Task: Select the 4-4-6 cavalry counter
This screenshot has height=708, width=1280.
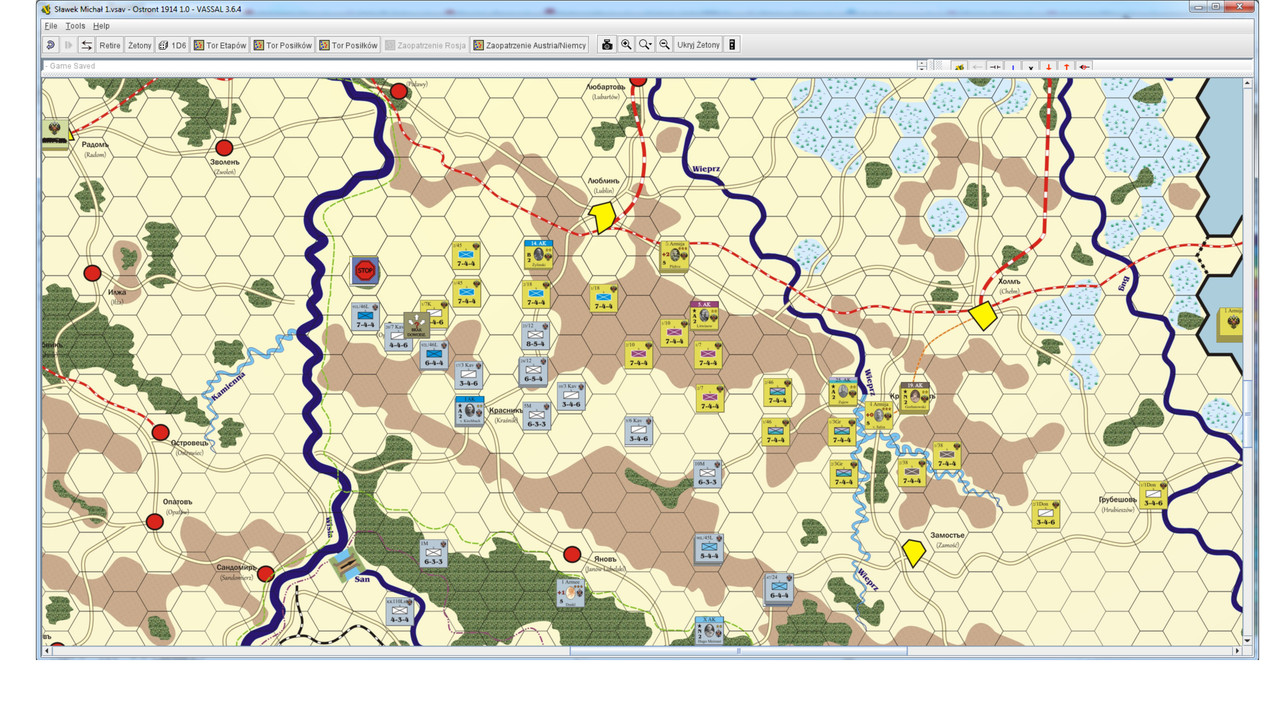Action: point(398,337)
